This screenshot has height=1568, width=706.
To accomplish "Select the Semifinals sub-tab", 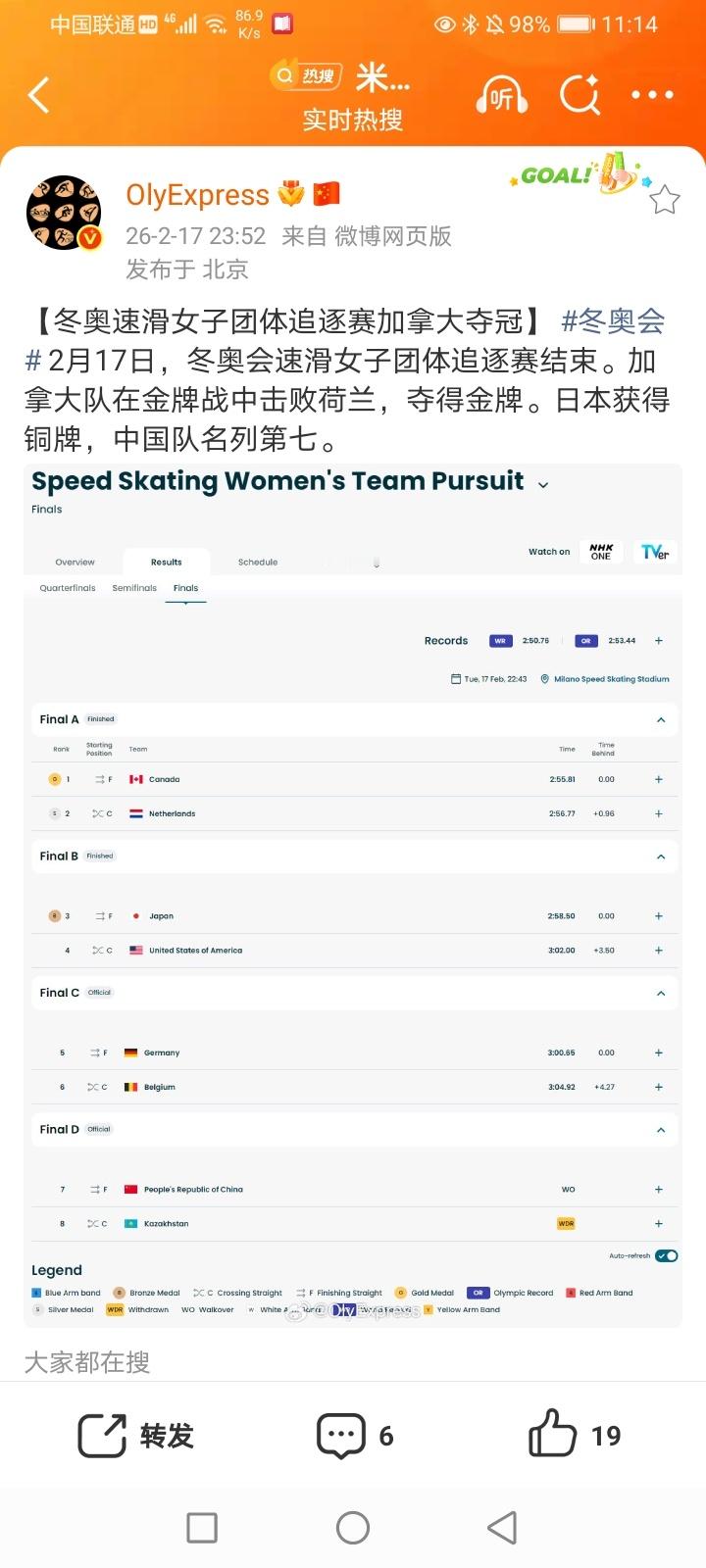I will 134,588.
